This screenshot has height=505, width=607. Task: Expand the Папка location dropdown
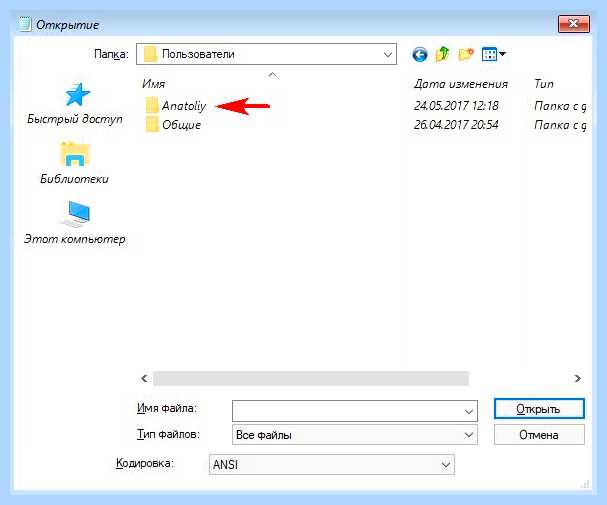point(388,55)
